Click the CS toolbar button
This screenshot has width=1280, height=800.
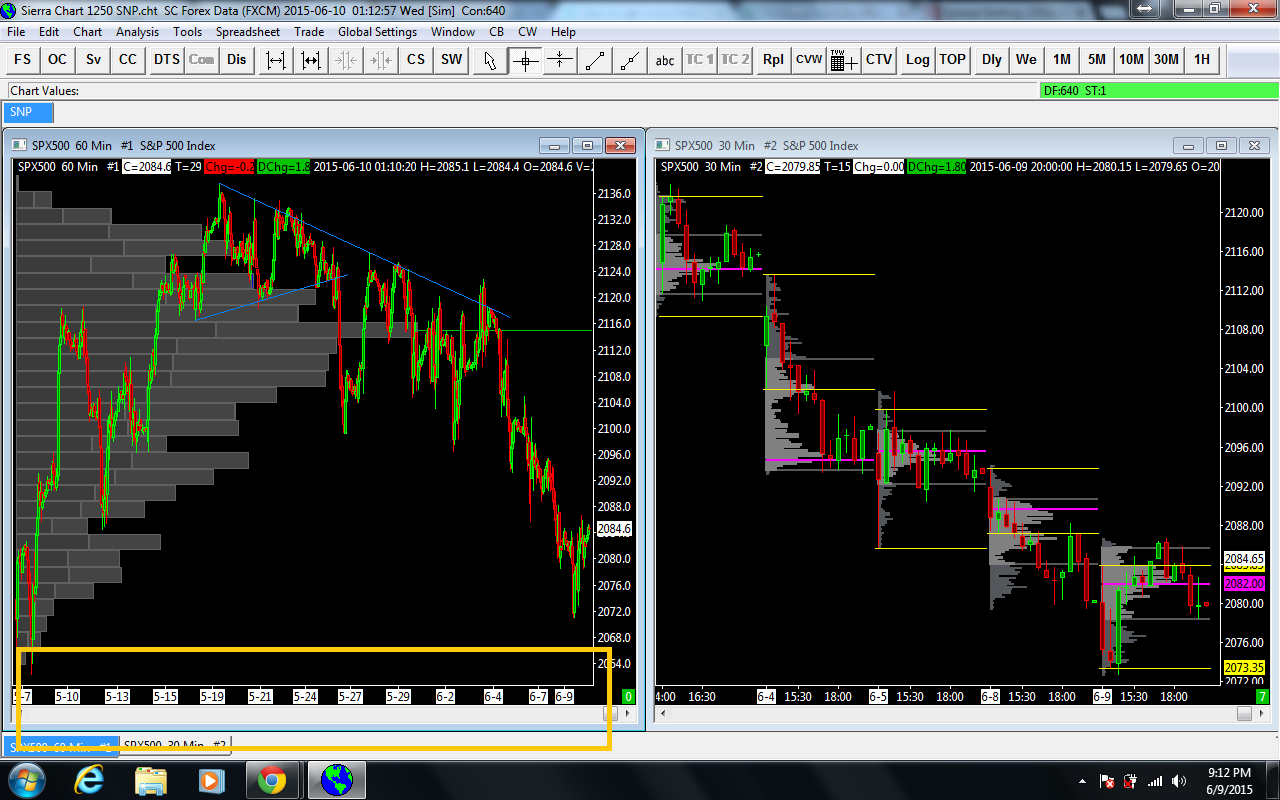pyautogui.click(x=416, y=59)
